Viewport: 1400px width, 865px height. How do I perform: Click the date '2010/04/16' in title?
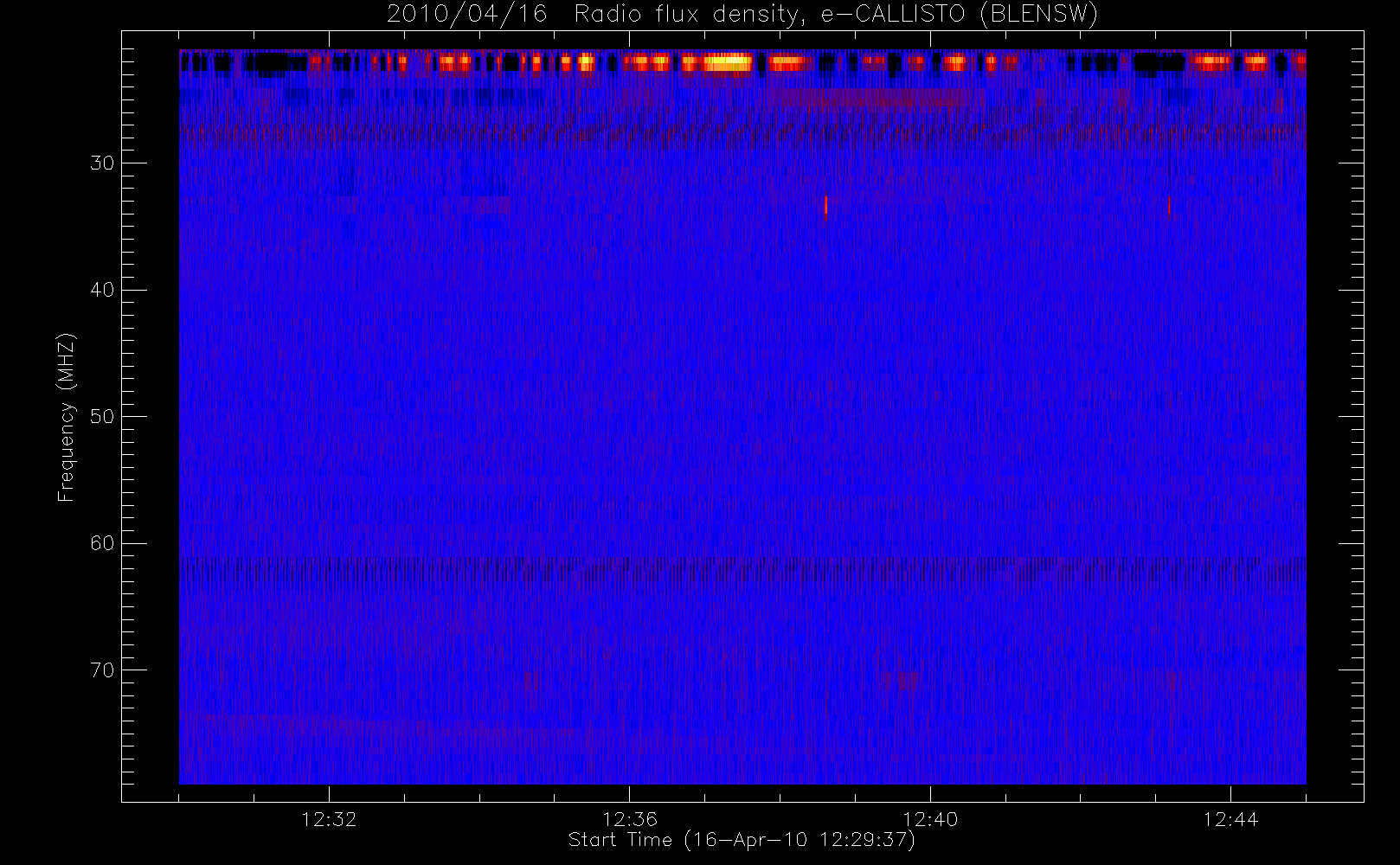click(x=467, y=15)
